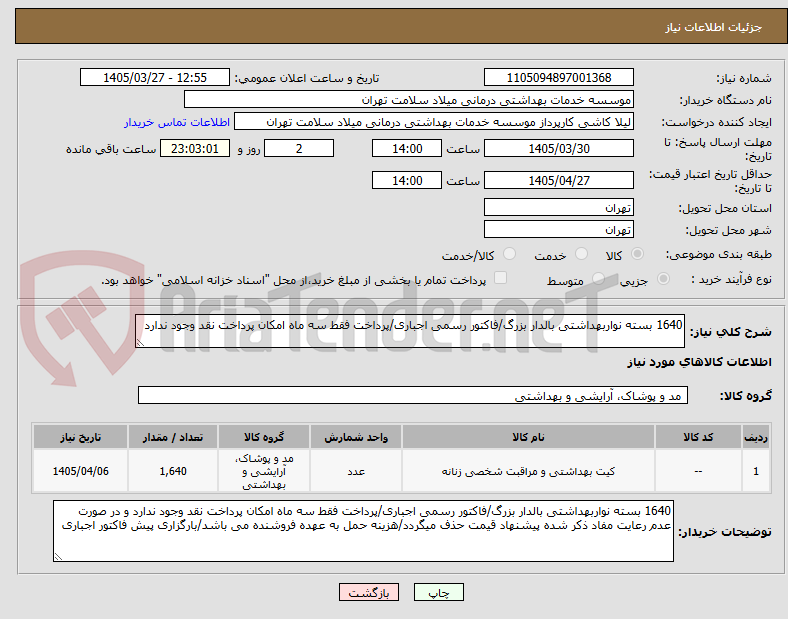Click the price validity date 1405/04/27
The height and width of the screenshot is (619, 788).
[x=558, y=180]
